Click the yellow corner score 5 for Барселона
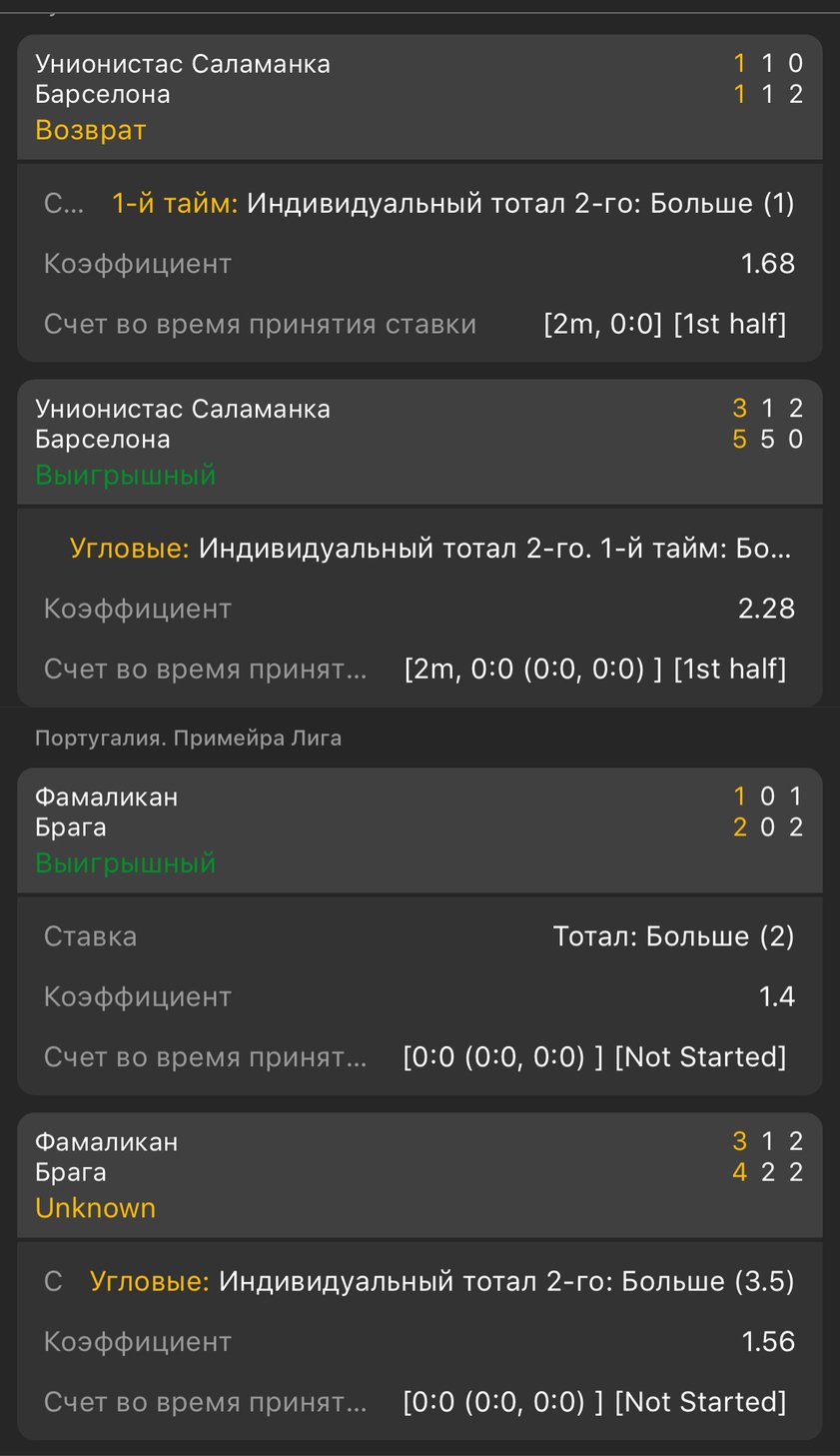840x1456 pixels. pos(739,440)
